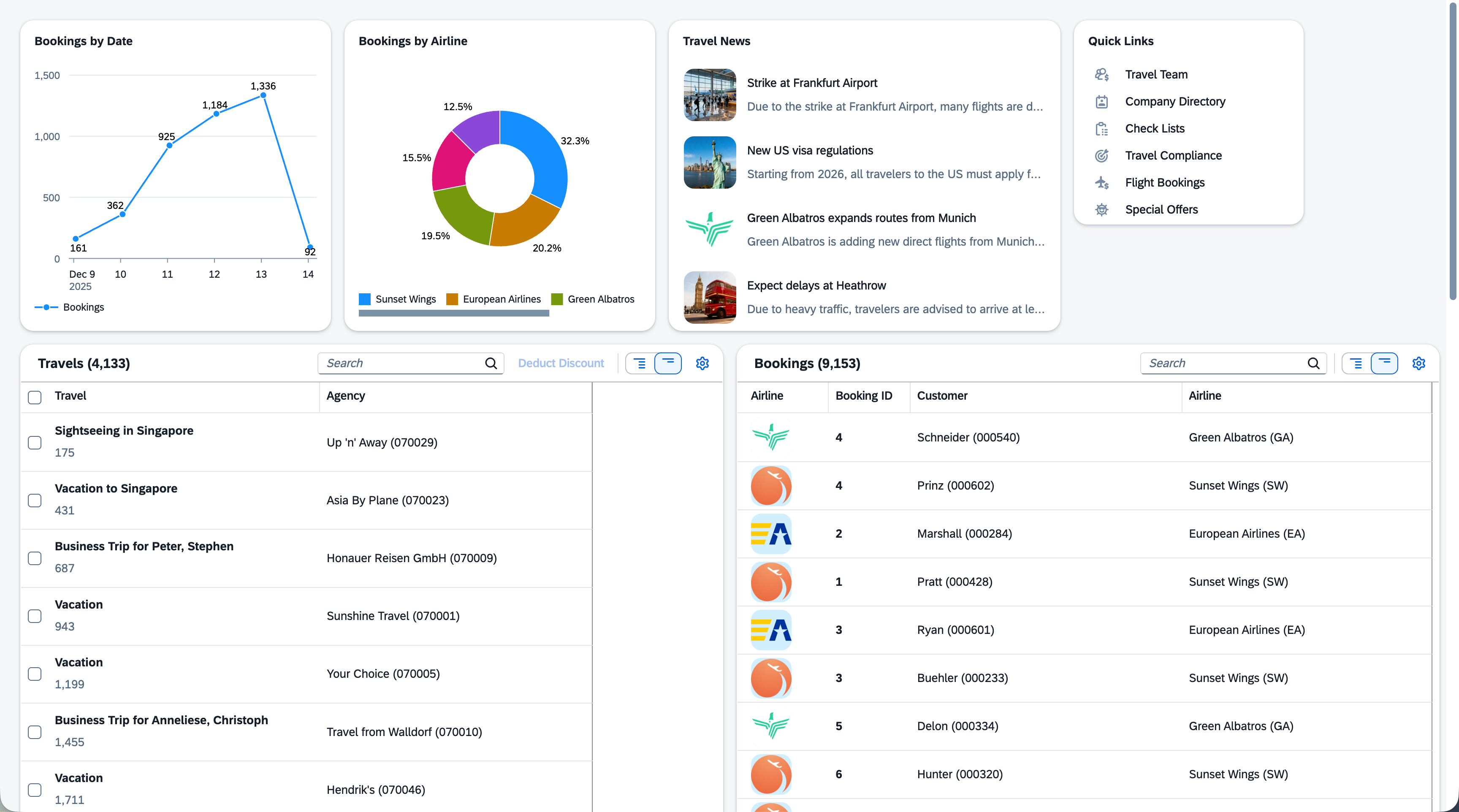Switch Bookings table to collapsed row view
Viewport: 1459px width, 812px height.
pos(1385,363)
